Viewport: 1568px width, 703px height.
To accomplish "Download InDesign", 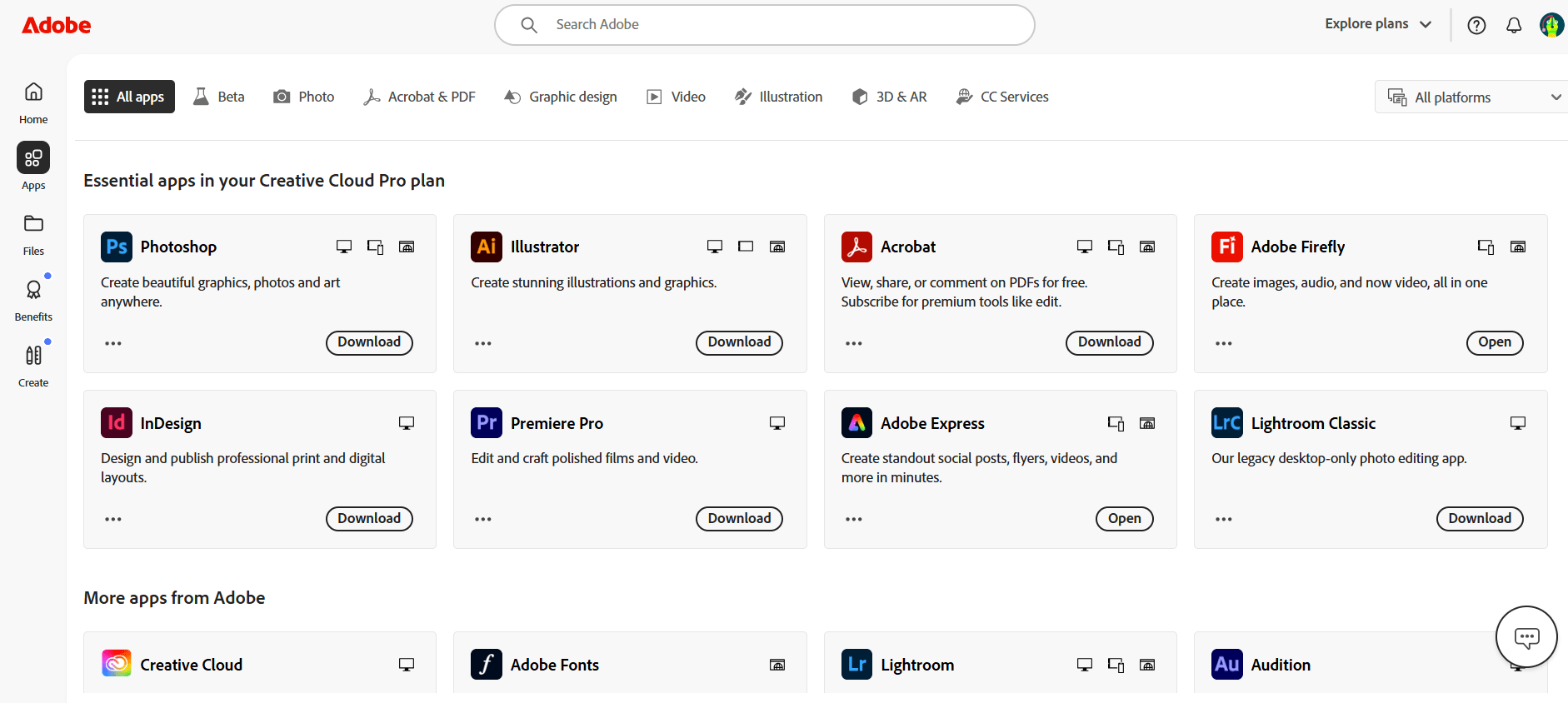I will pyautogui.click(x=369, y=518).
